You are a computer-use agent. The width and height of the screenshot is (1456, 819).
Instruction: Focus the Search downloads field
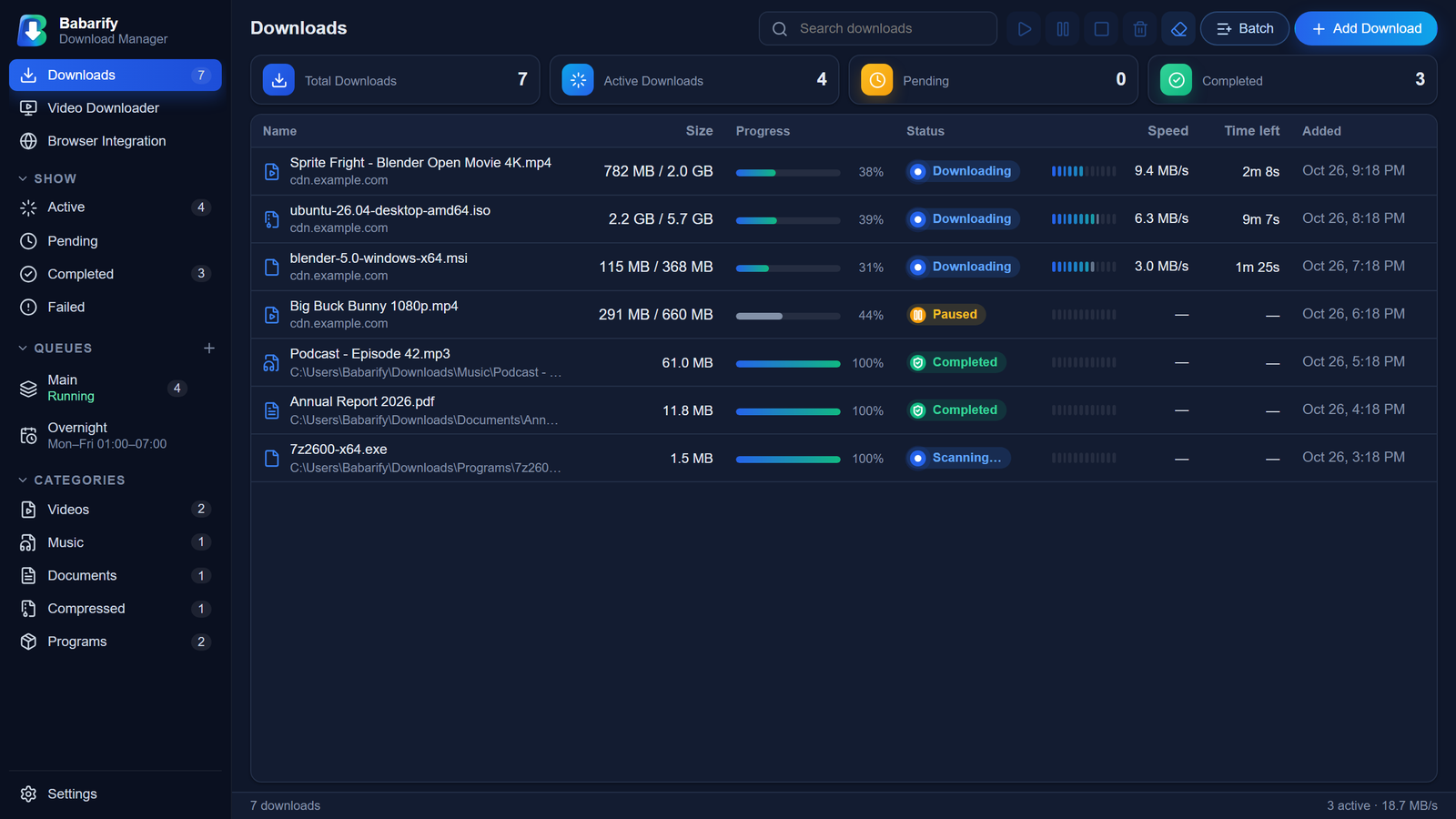click(x=877, y=28)
